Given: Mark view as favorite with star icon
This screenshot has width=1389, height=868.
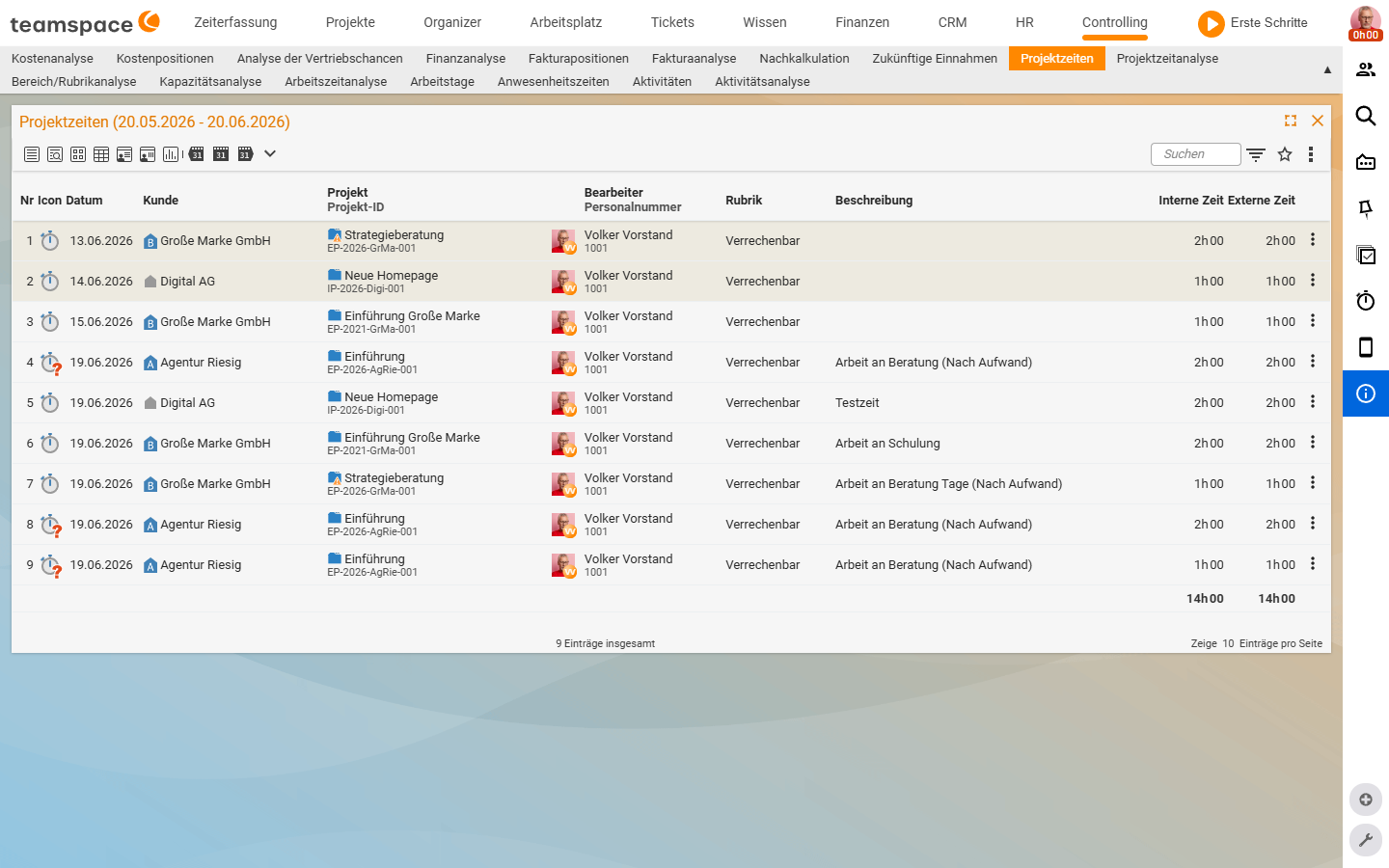Looking at the screenshot, I should point(1285,154).
